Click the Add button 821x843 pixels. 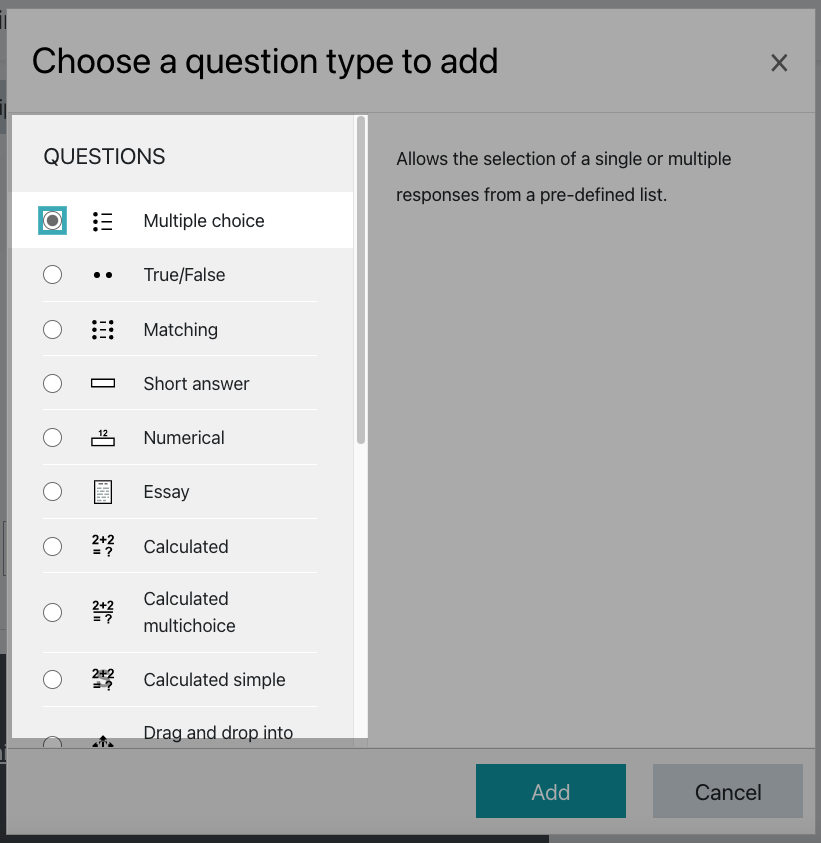click(551, 791)
